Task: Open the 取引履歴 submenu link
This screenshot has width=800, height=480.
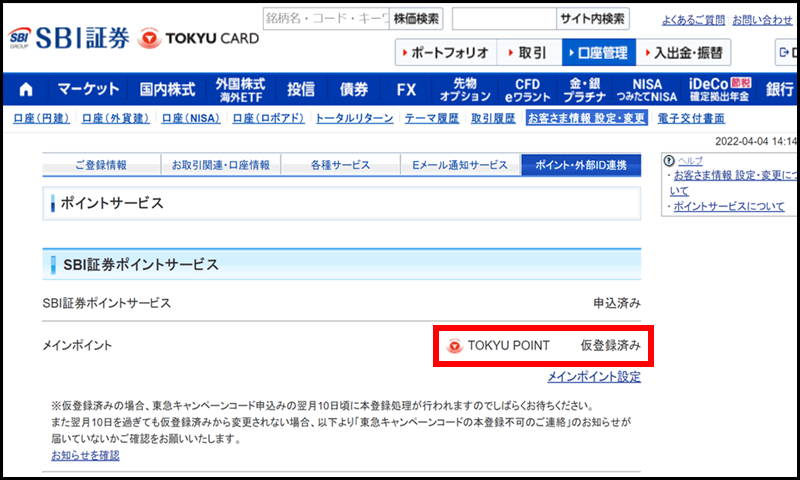Action: [493, 118]
